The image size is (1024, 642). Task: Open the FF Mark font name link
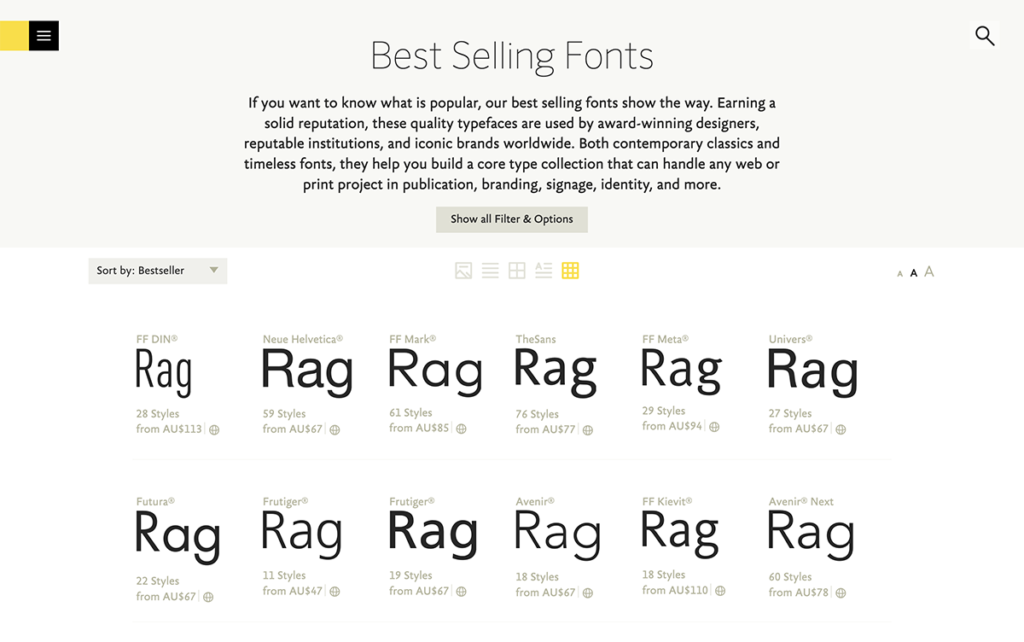pyautogui.click(x=413, y=339)
